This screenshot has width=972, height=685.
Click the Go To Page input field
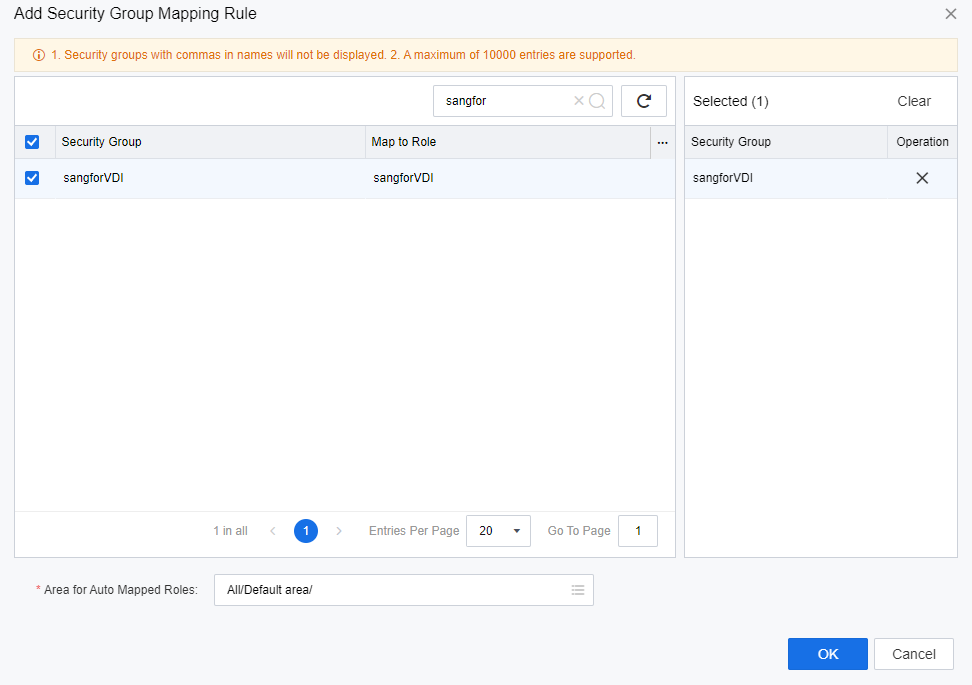637,531
